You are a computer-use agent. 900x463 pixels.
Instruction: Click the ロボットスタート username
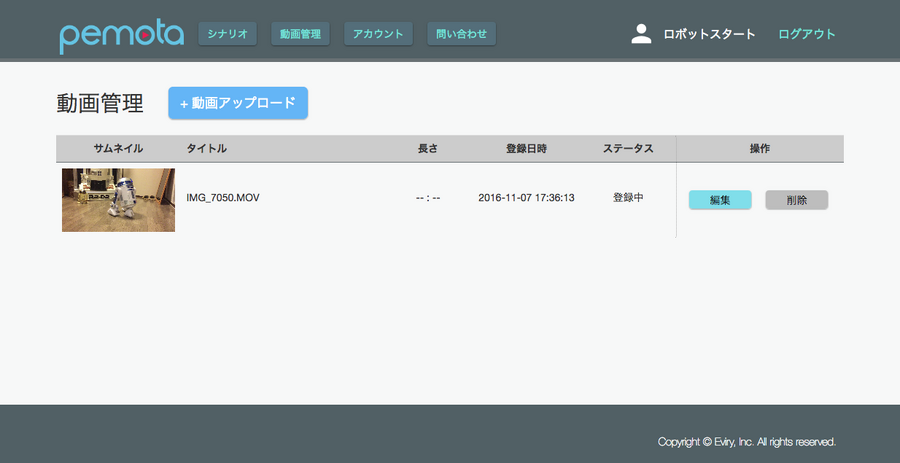tap(709, 34)
